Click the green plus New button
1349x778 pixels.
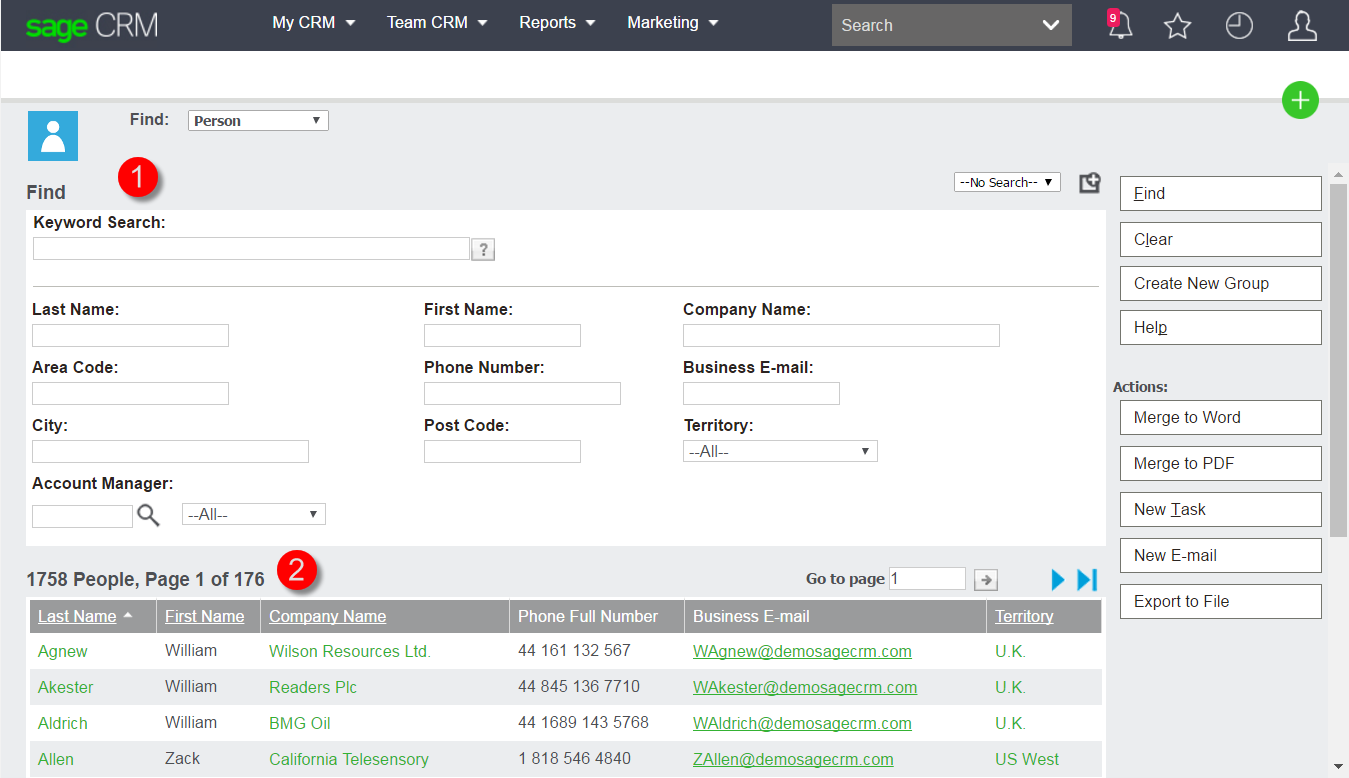(x=1300, y=100)
